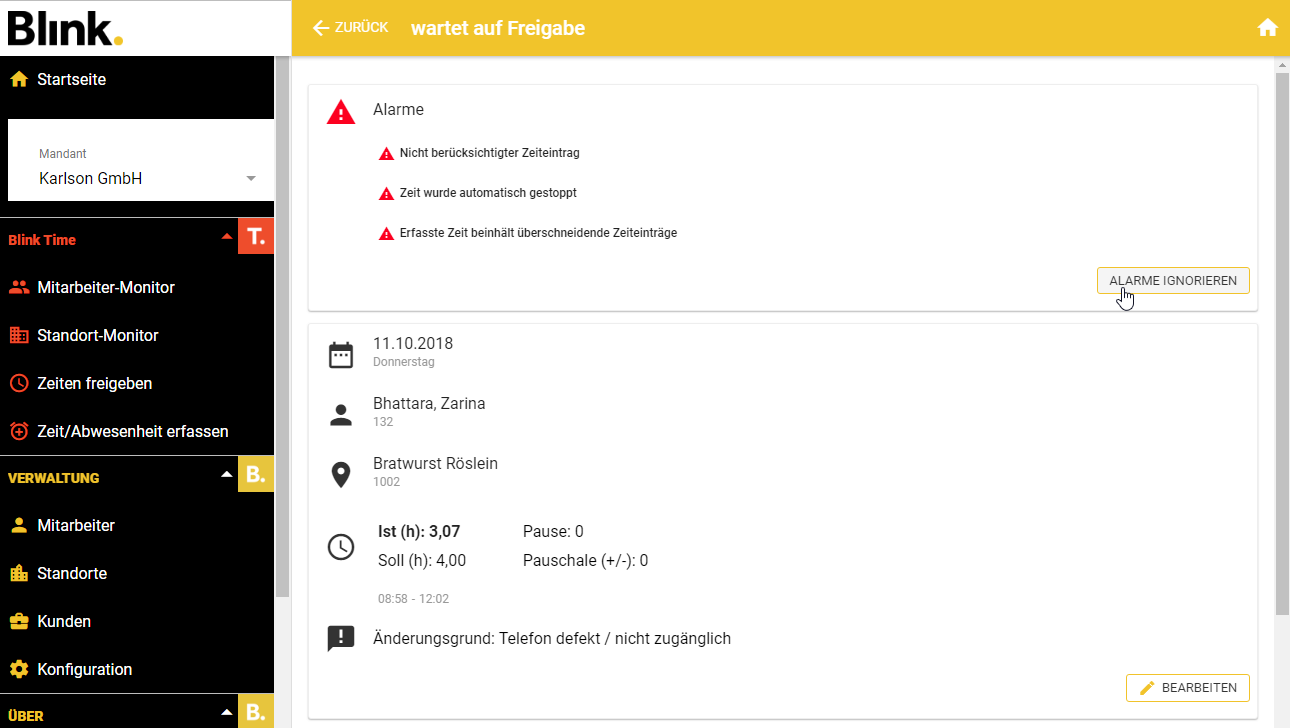Collapse the ÜBER section
The width and height of the screenshot is (1290, 728).
click(227, 712)
